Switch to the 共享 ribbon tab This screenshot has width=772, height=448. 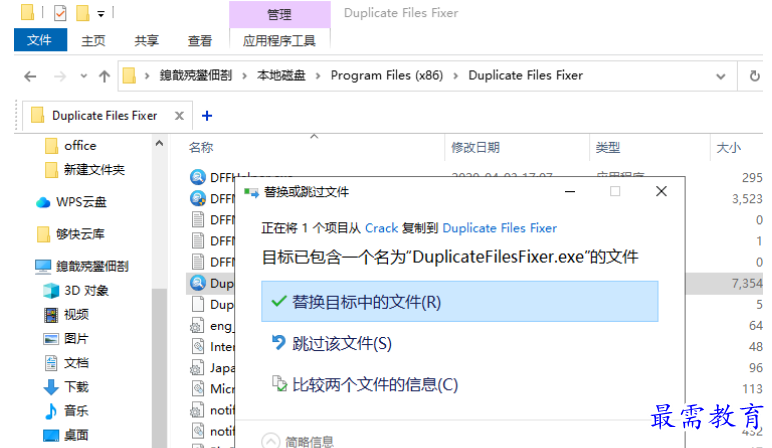146,40
